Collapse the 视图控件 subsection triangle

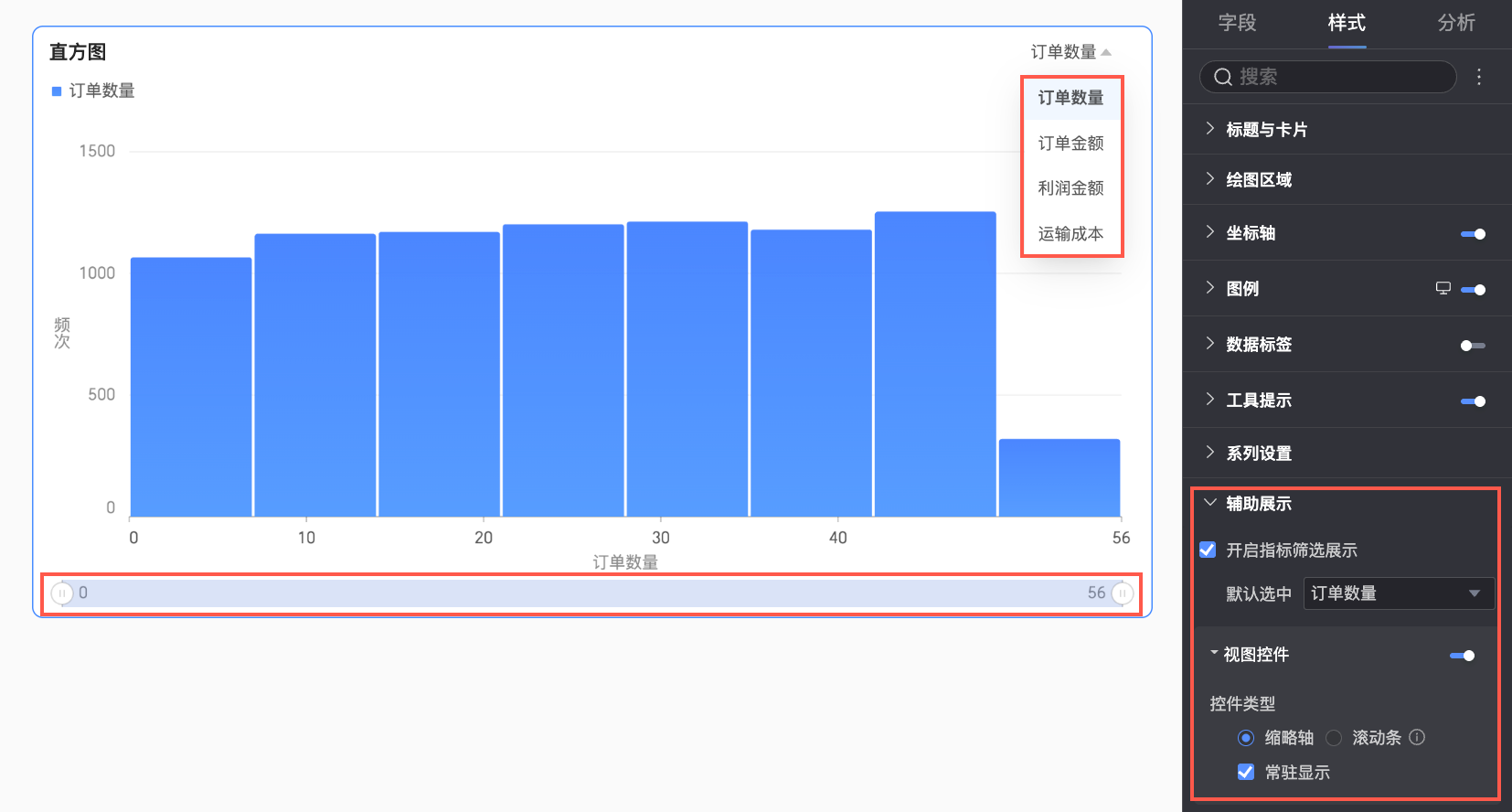coord(1214,653)
